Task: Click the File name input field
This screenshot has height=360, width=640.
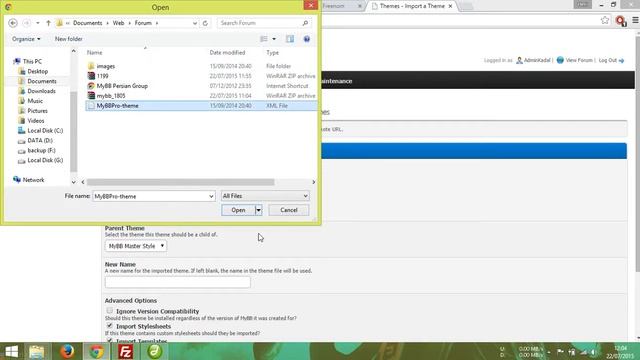Action: click(151, 196)
